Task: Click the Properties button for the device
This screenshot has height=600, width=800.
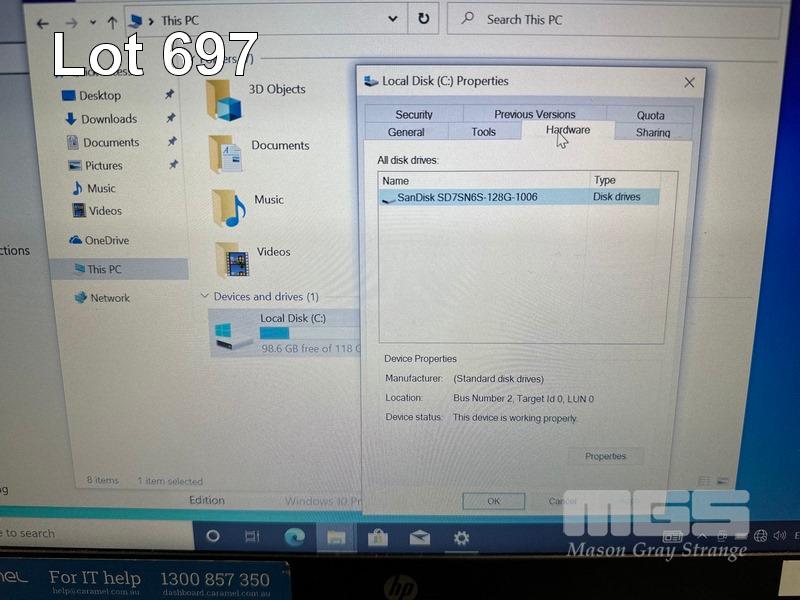Action: (x=605, y=456)
